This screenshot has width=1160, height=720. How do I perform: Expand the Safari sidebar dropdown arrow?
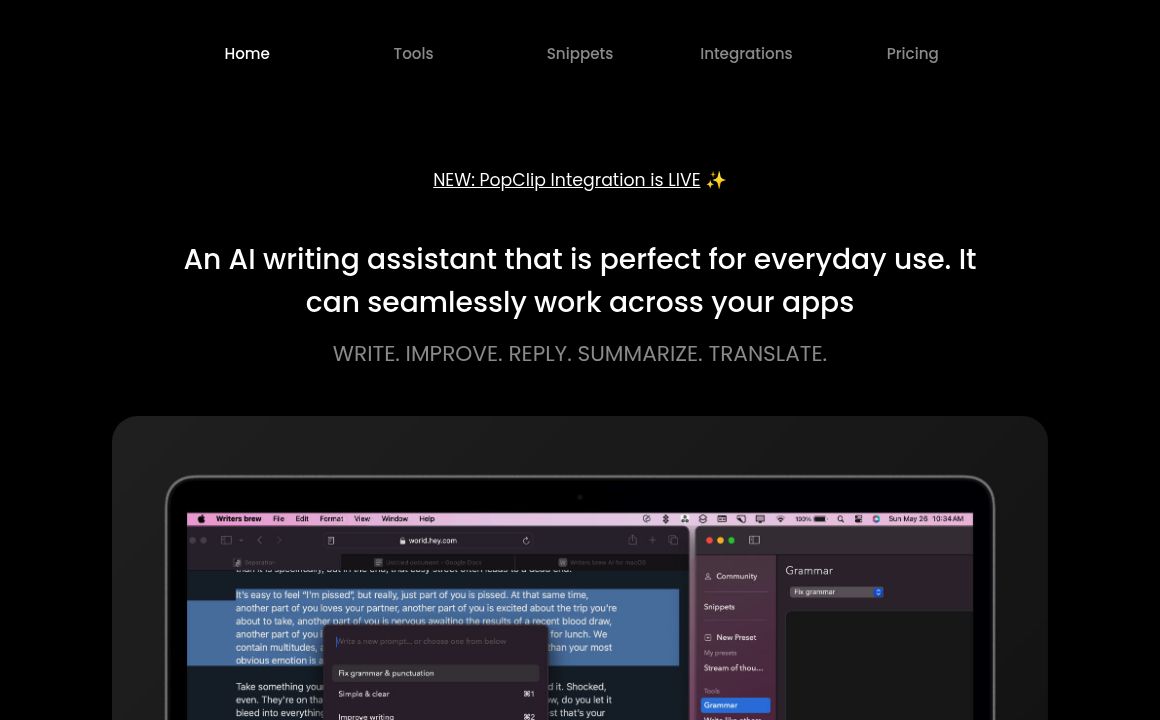click(241, 540)
